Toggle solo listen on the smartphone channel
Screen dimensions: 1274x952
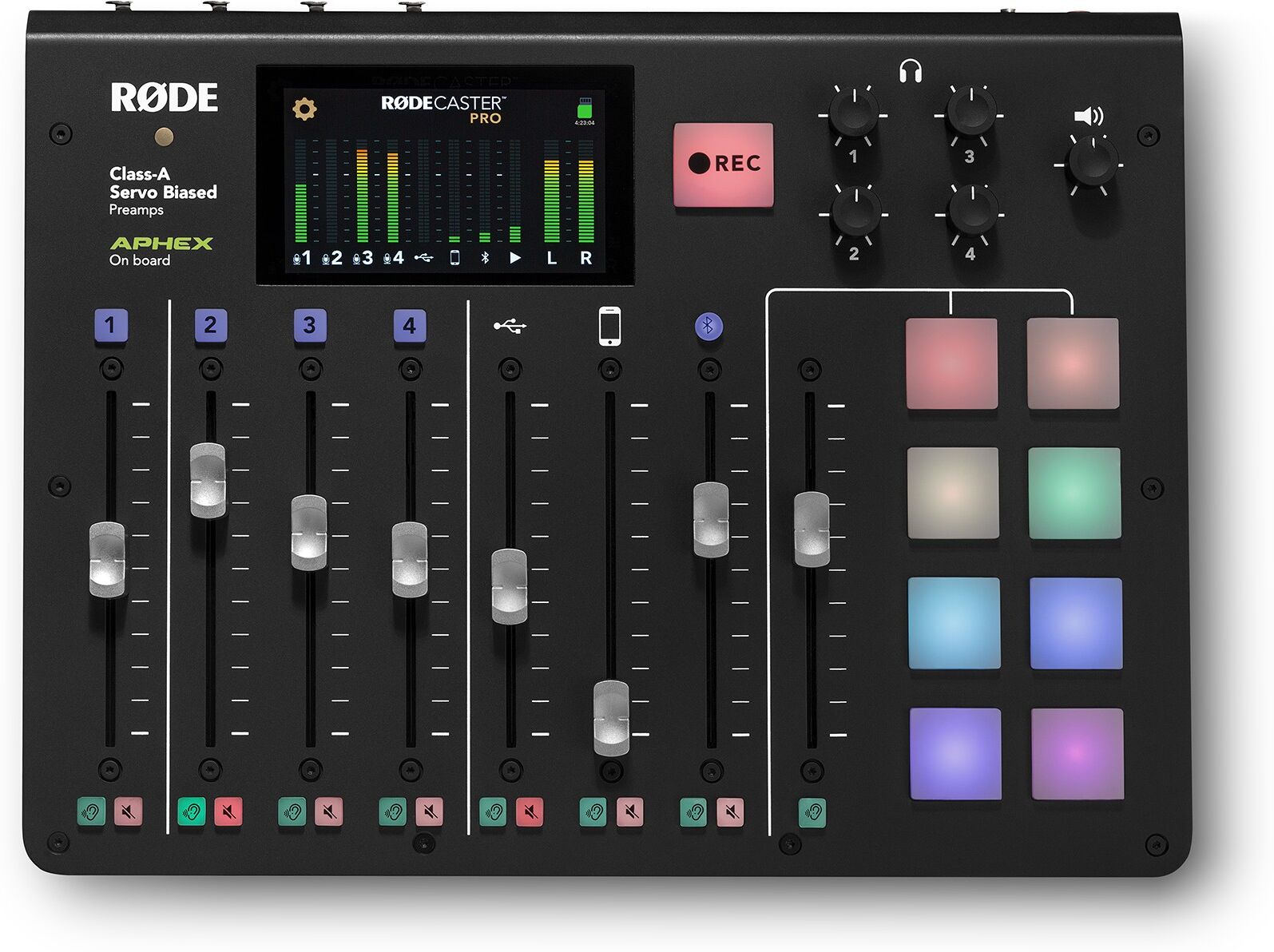tap(593, 812)
